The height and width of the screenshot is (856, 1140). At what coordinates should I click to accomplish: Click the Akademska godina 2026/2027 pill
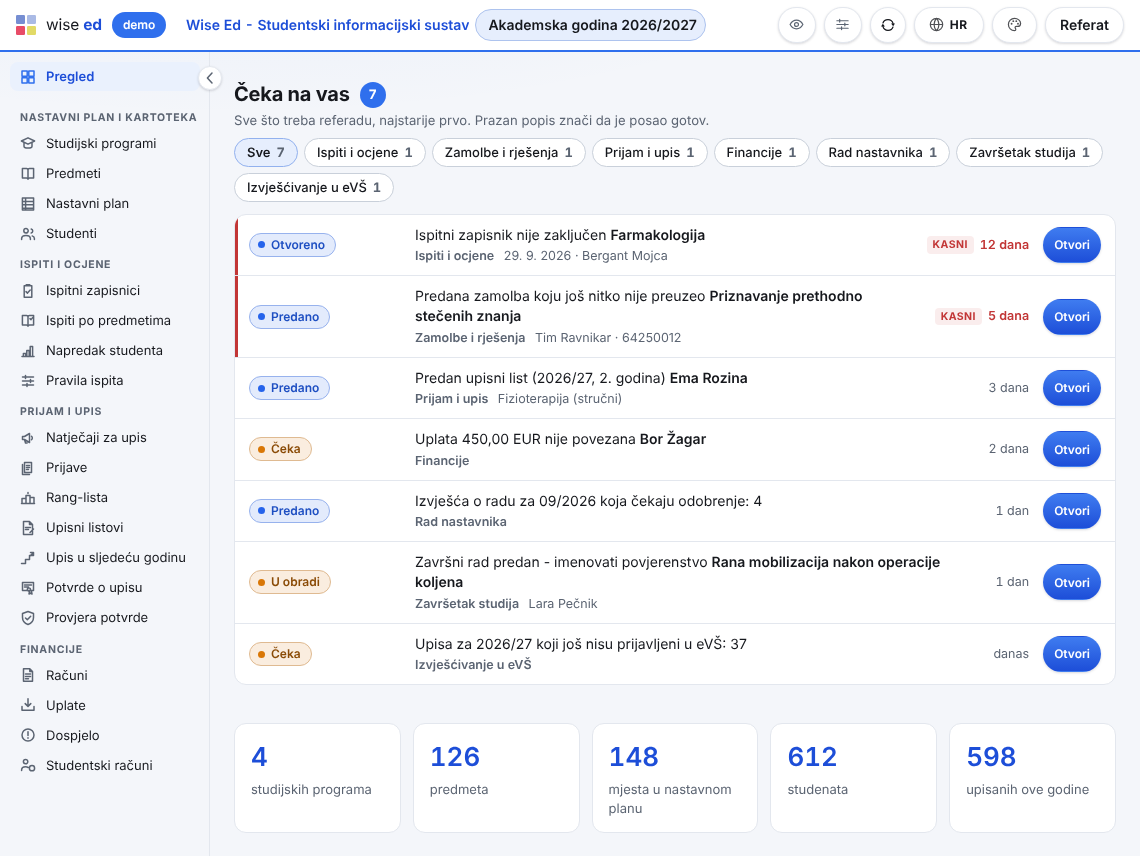(591, 25)
